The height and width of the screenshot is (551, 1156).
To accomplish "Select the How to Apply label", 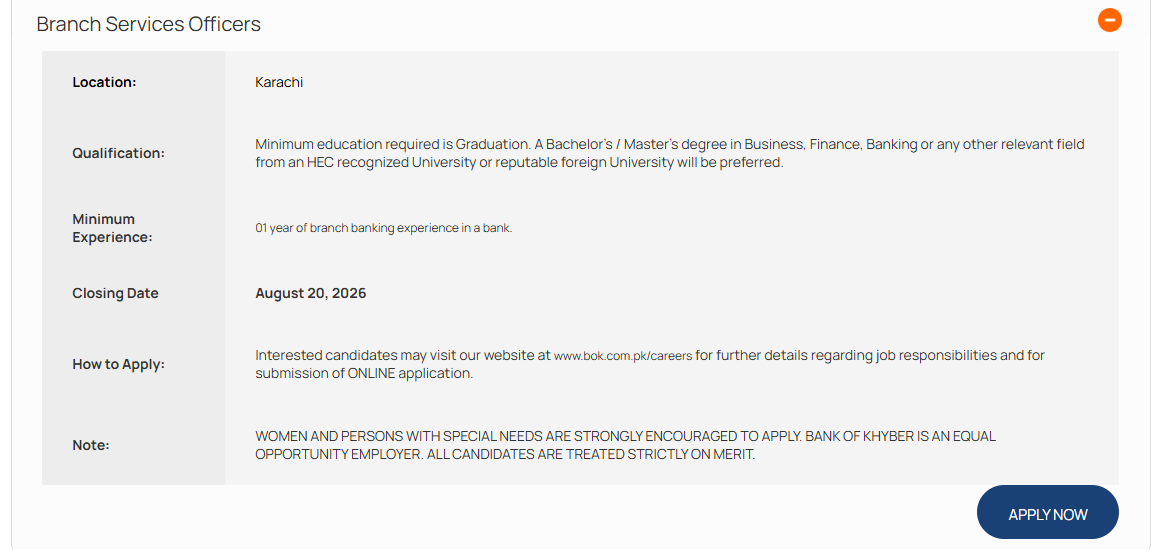I will [x=119, y=364].
